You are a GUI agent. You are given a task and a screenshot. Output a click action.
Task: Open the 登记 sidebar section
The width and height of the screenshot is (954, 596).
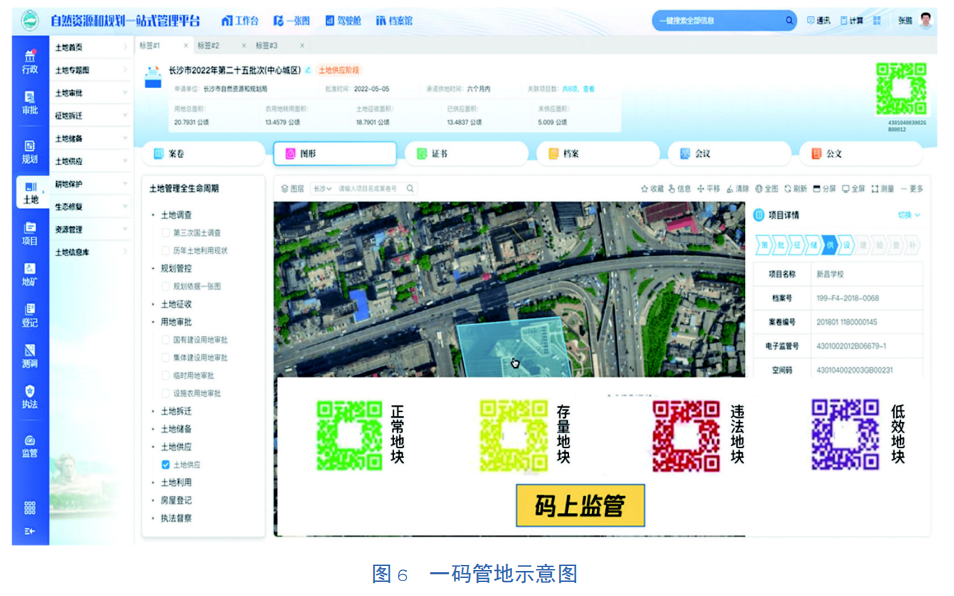(x=30, y=316)
